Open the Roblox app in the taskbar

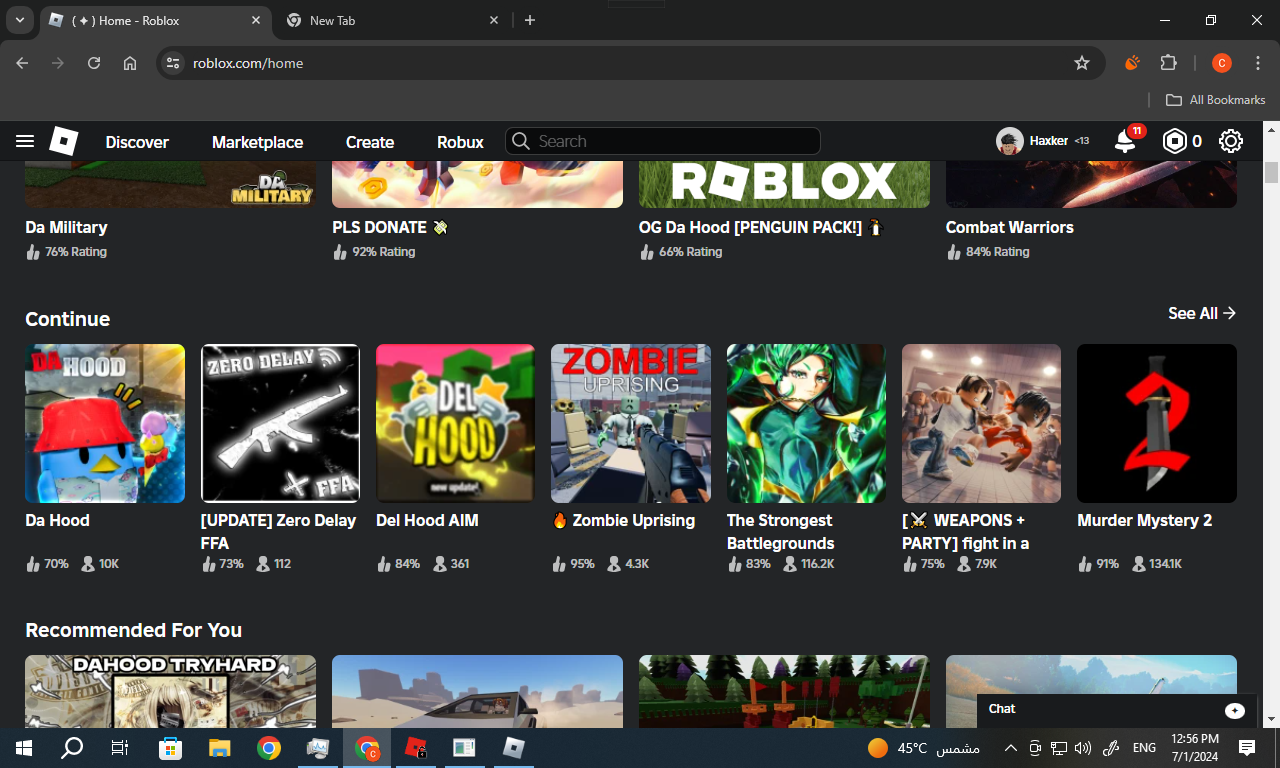point(514,747)
